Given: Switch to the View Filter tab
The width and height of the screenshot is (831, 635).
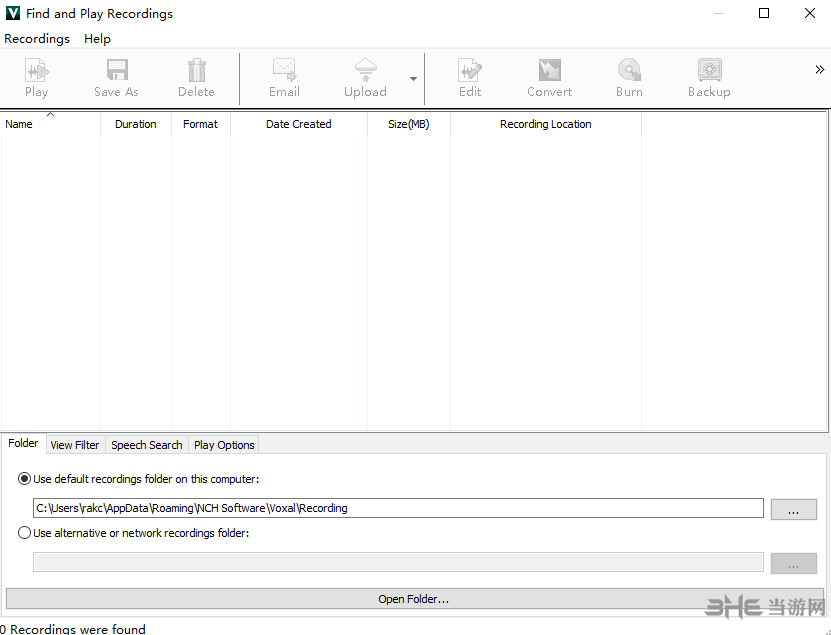Looking at the screenshot, I should coord(75,445).
